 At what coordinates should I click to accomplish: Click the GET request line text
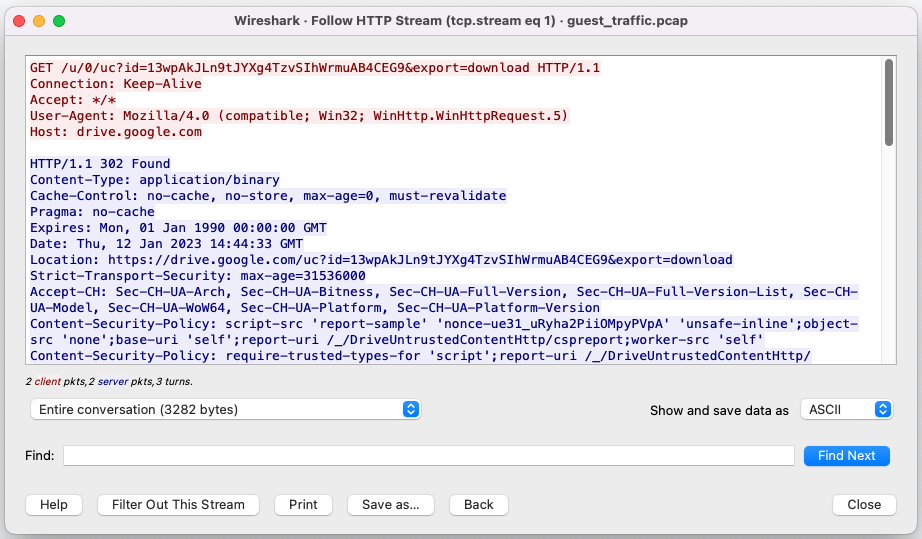coord(315,68)
